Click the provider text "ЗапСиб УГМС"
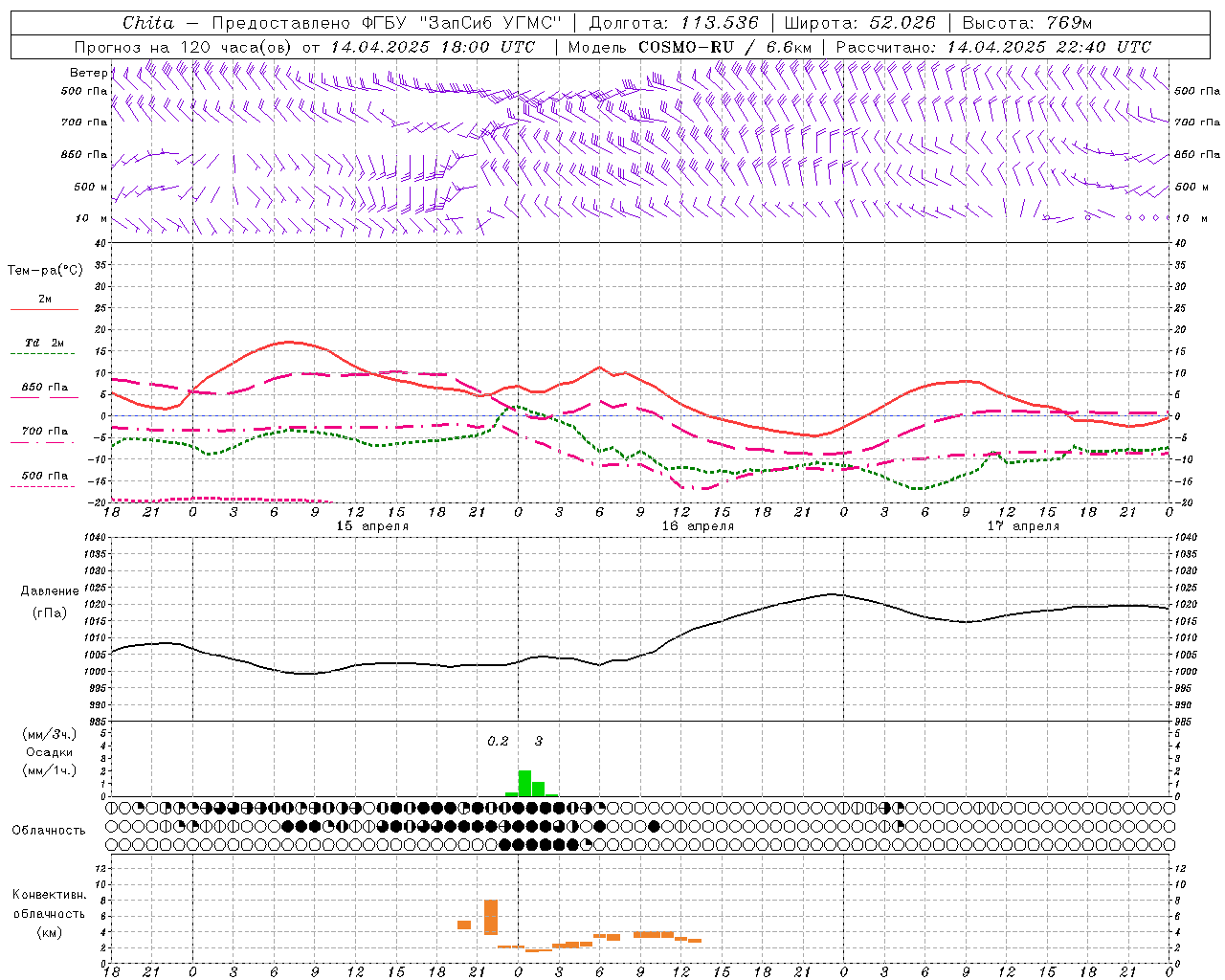 pyautogui.click(x=493, y=23)
